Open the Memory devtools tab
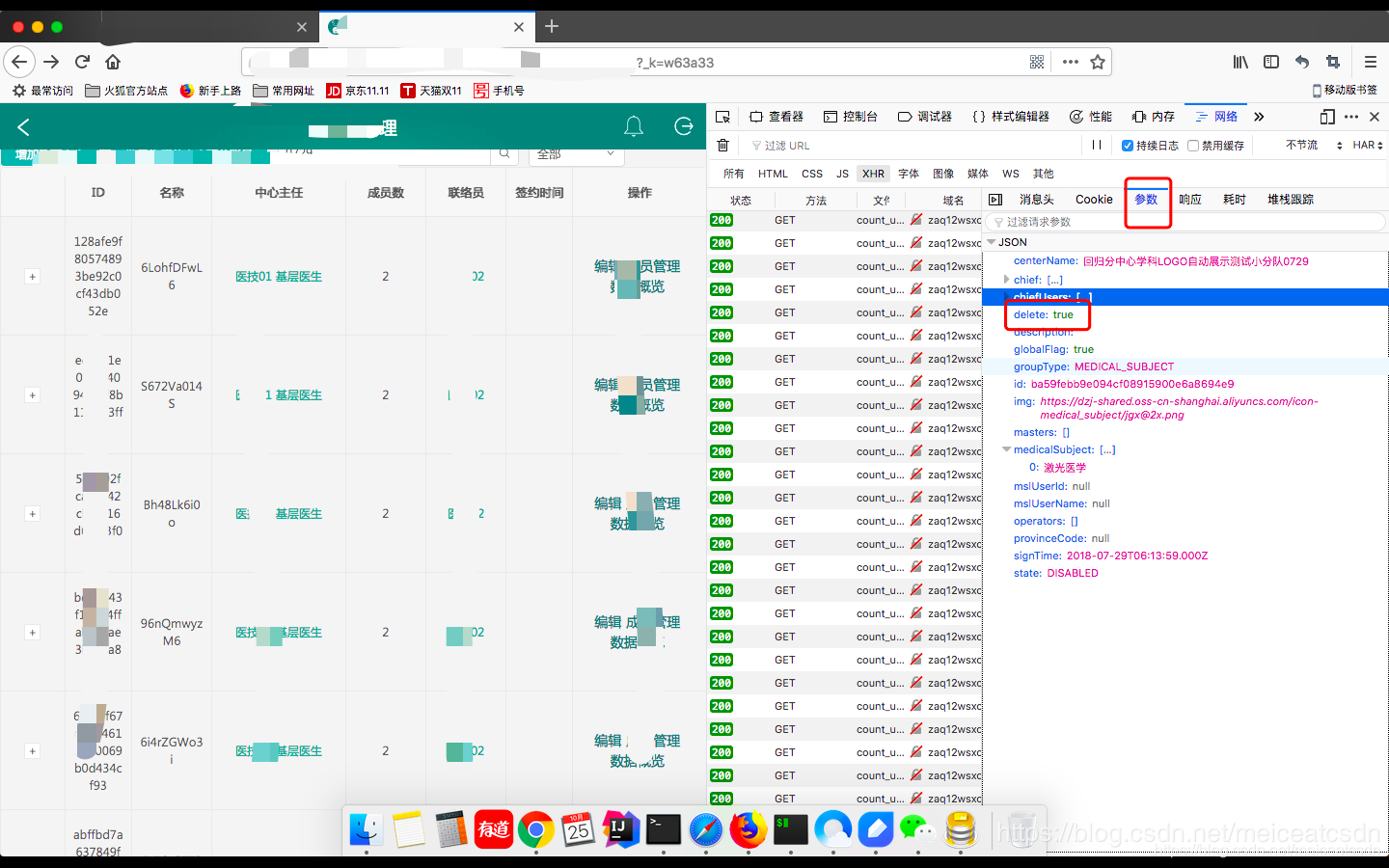Image resolution: width=1389 pixels, height=868 pixels. coord(1154,117)
